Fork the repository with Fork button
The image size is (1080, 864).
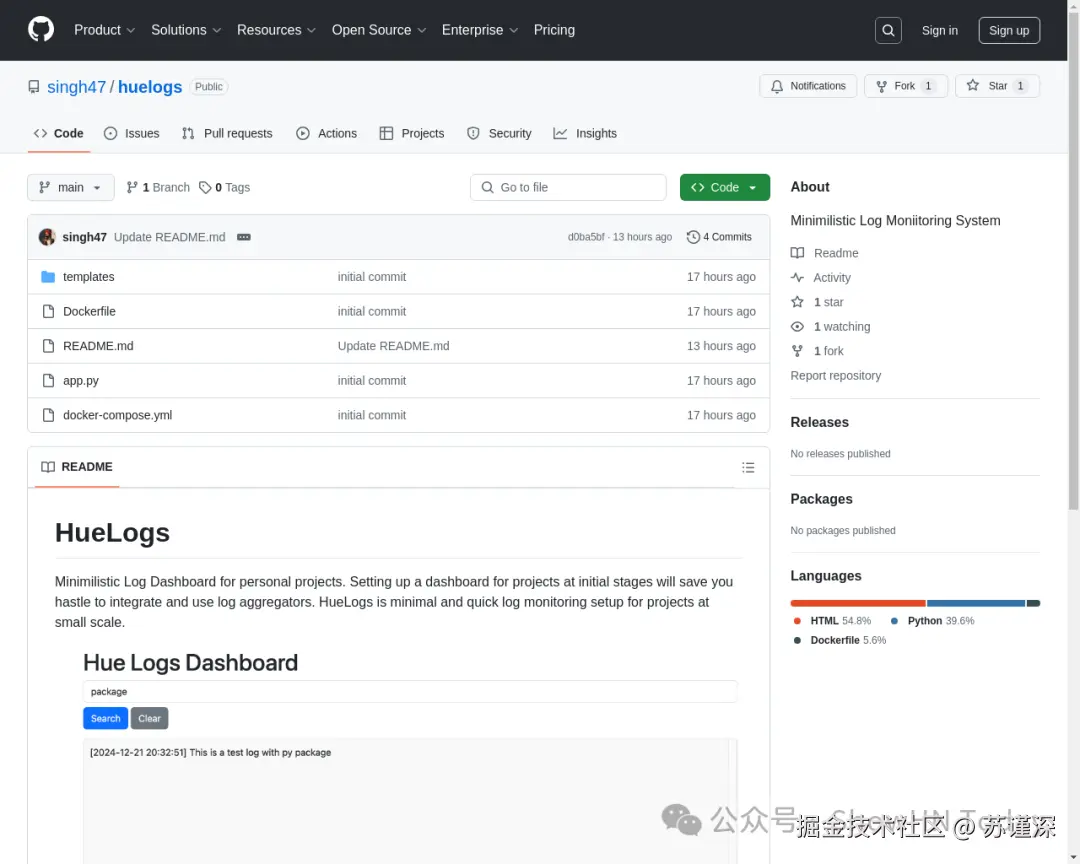pos(906,86)
